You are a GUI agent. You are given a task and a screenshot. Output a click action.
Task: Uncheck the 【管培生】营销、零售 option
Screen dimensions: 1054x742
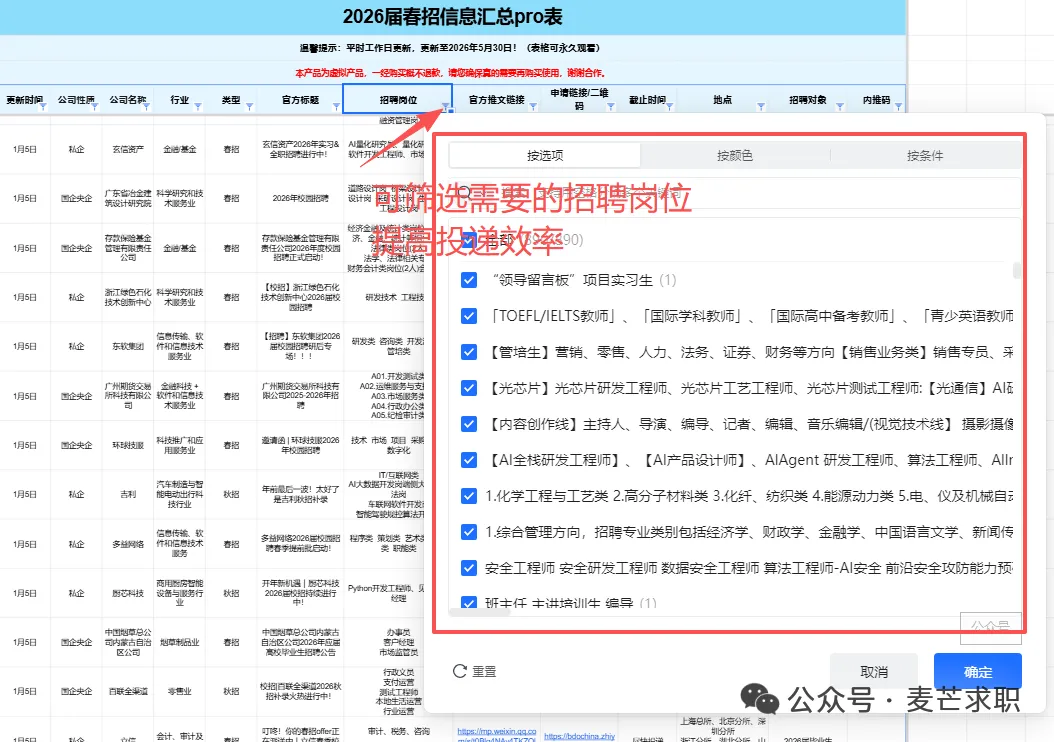[x=469, y=352]
